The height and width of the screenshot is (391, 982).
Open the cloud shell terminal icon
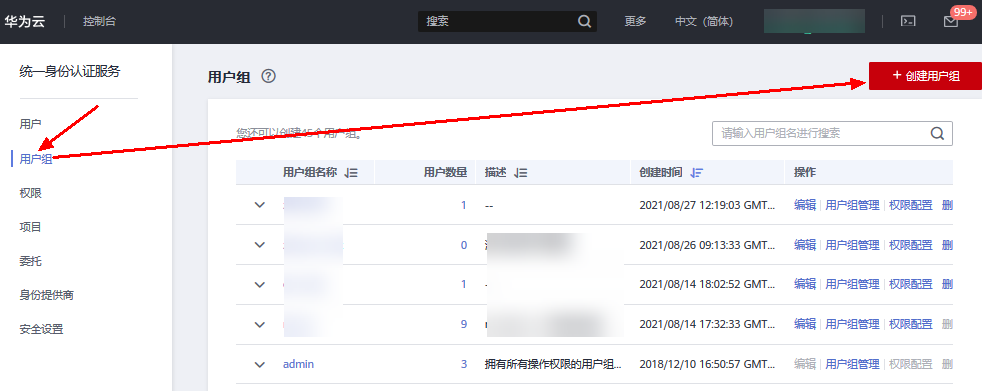click(908, 21)
